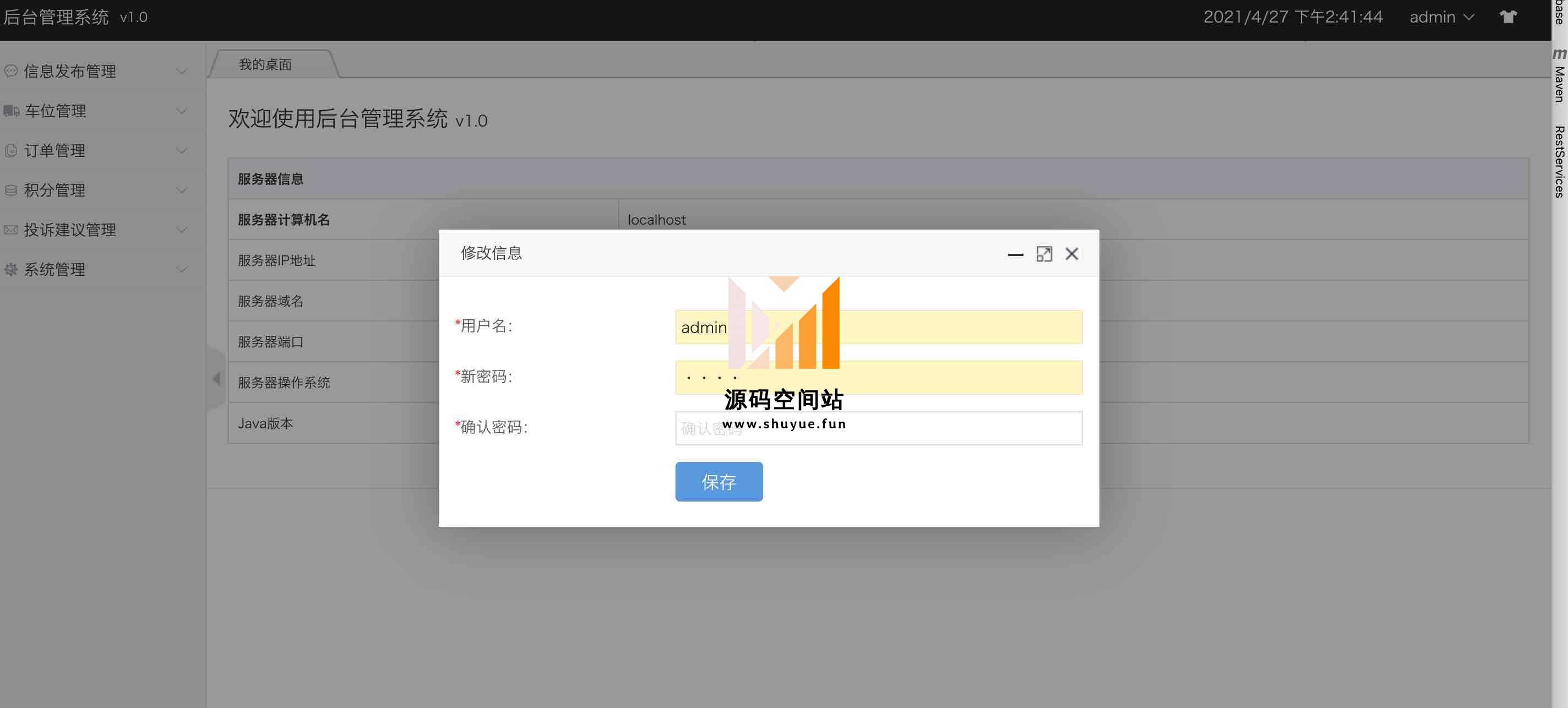Image resolution: width=1568 pixels, height=708 pixels.
Task: Minimize the 修改信息 dialog
Action: click(x=1015, y=254)
